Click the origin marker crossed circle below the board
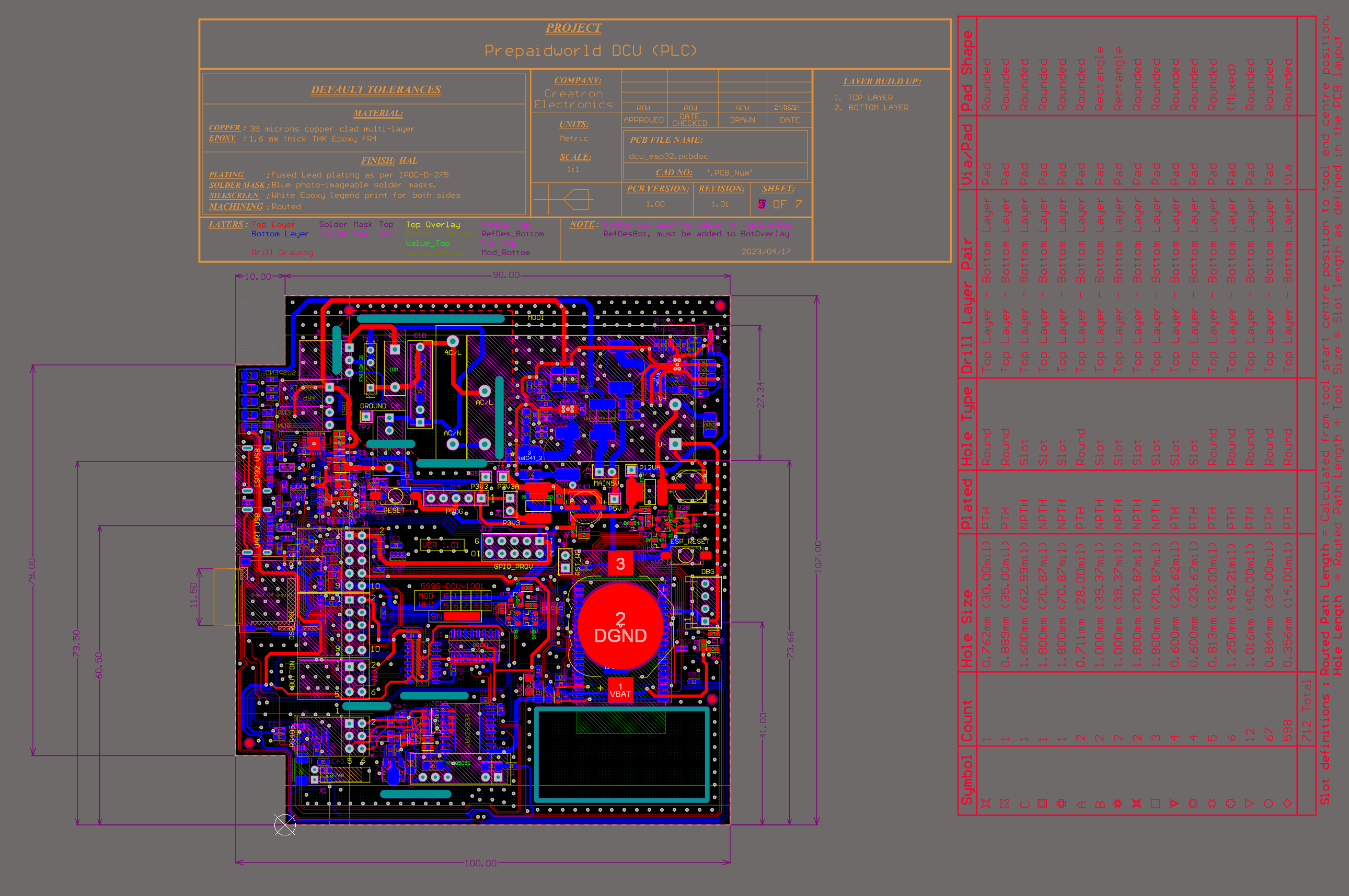Viewport: 1349px width, 896px height. (x=284, y=824)
